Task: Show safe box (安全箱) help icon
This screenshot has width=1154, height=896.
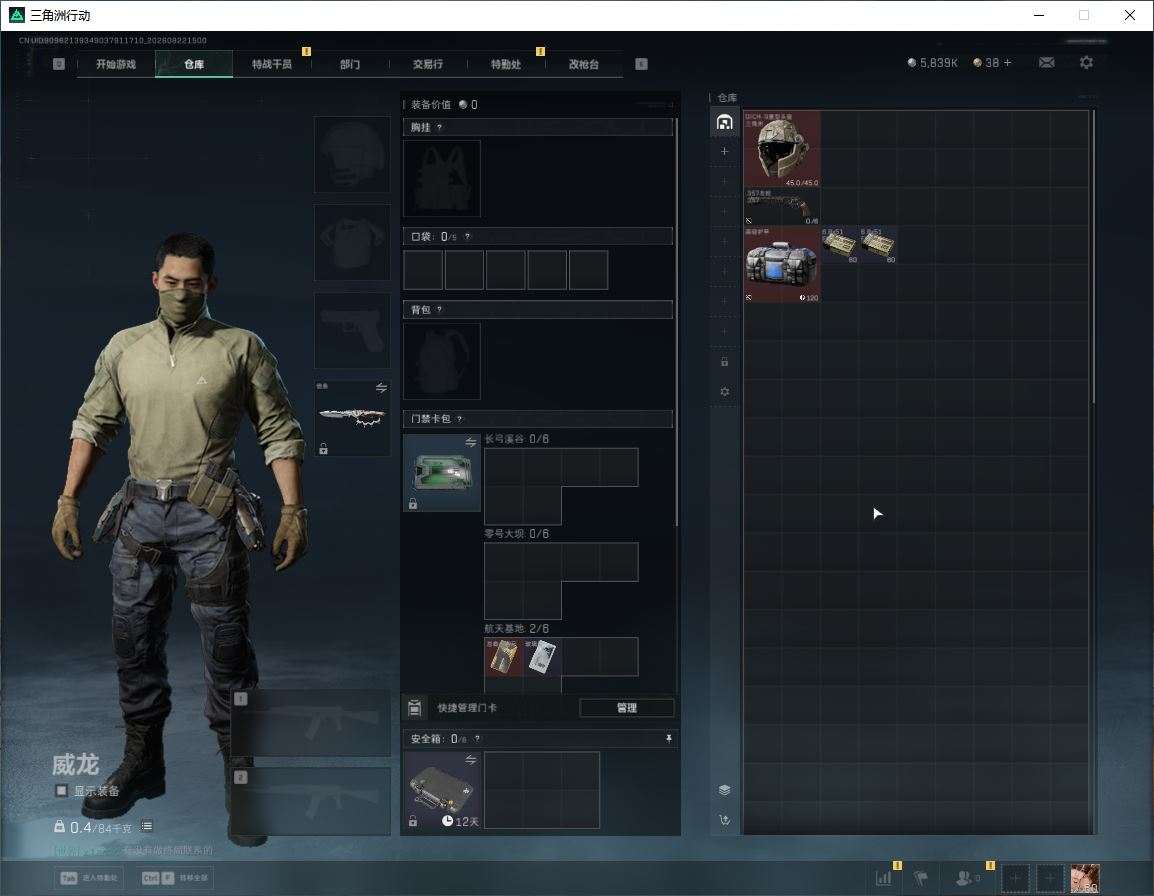Action: click(477, 738)
